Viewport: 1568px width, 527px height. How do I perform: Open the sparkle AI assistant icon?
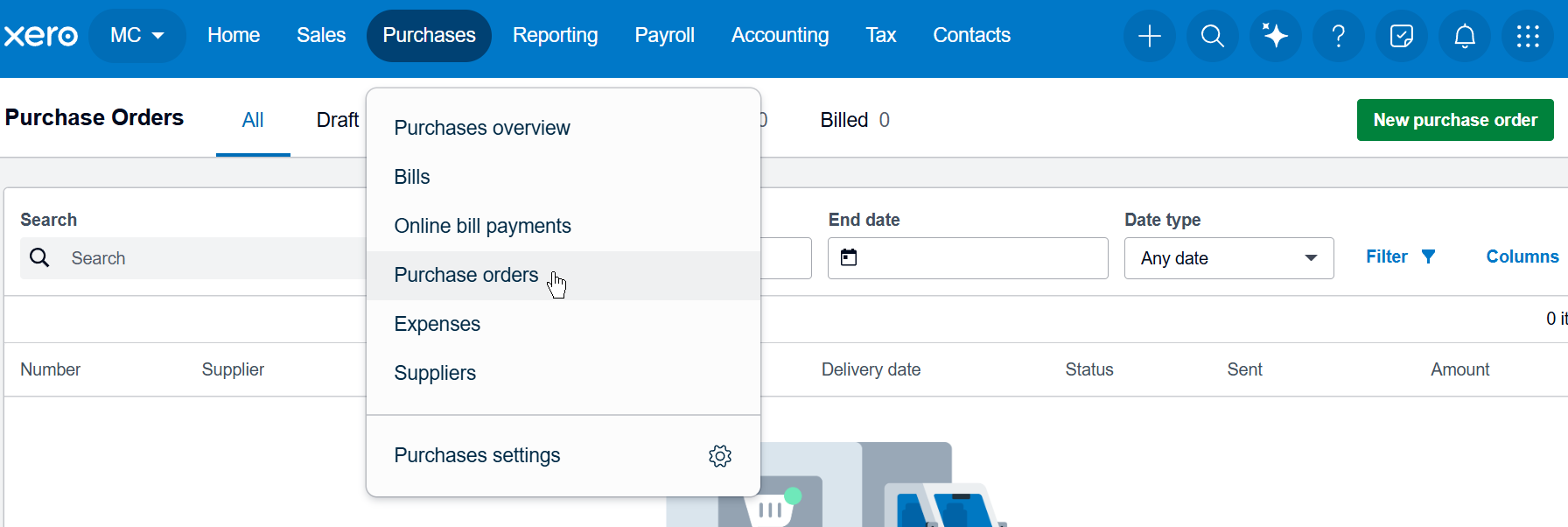1275,36
